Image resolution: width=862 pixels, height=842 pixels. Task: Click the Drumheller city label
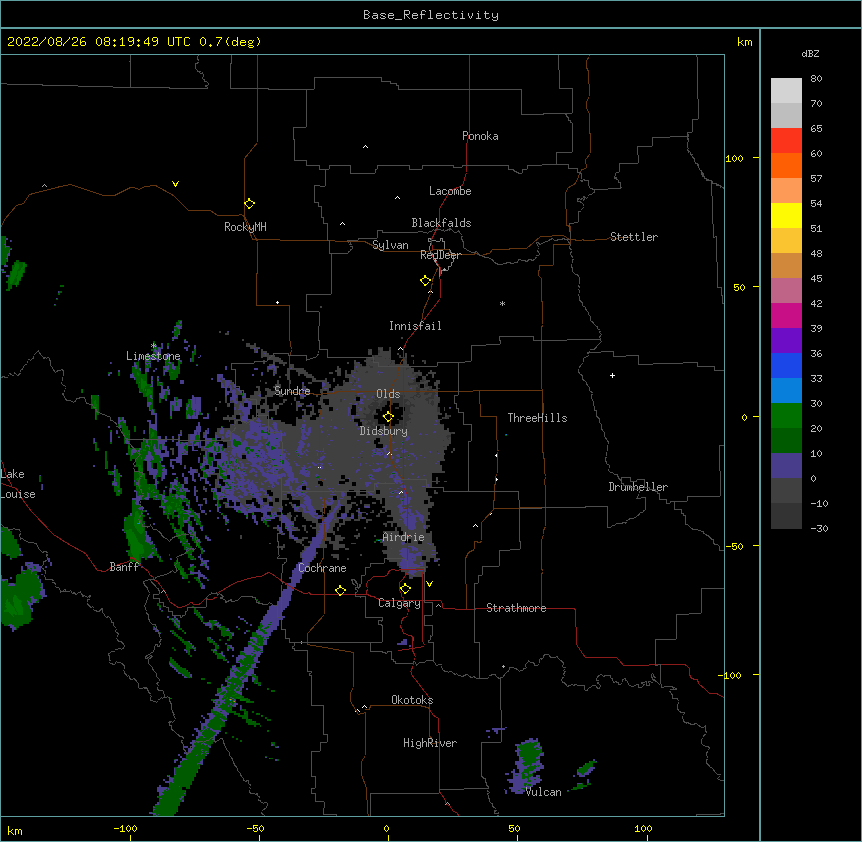pos(638,487)
